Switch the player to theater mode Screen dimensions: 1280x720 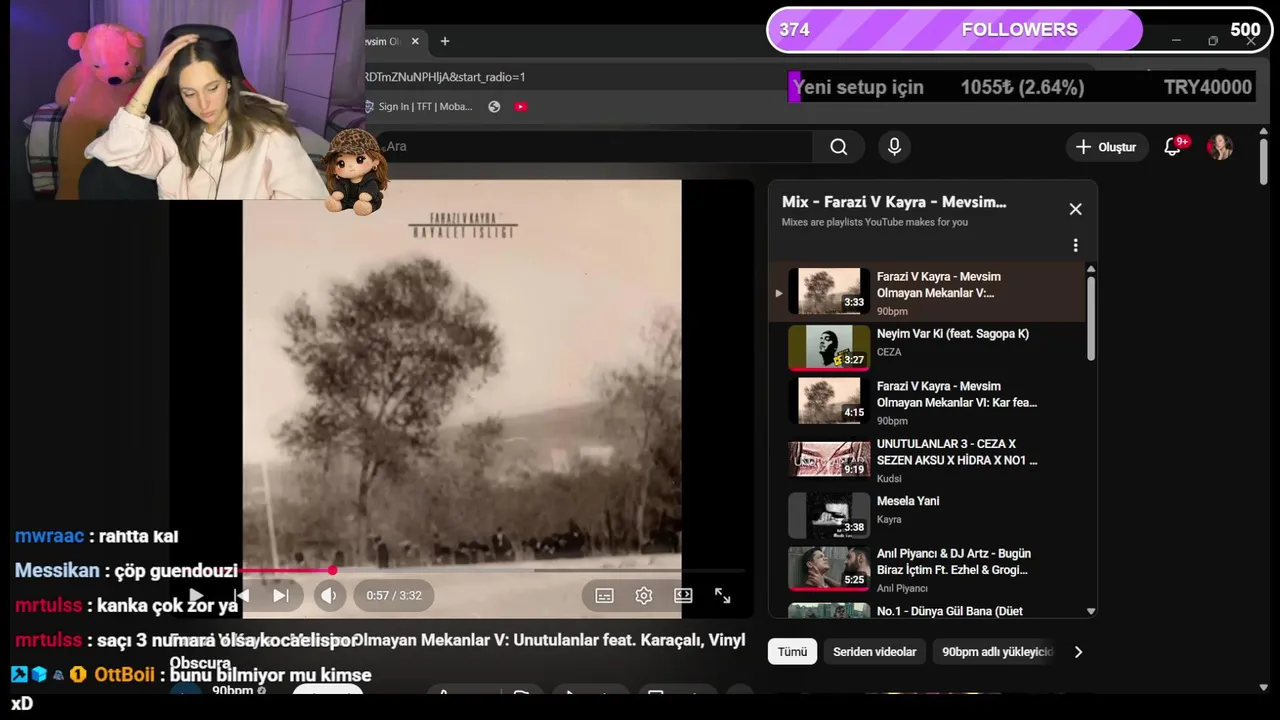tap(683, 596)
